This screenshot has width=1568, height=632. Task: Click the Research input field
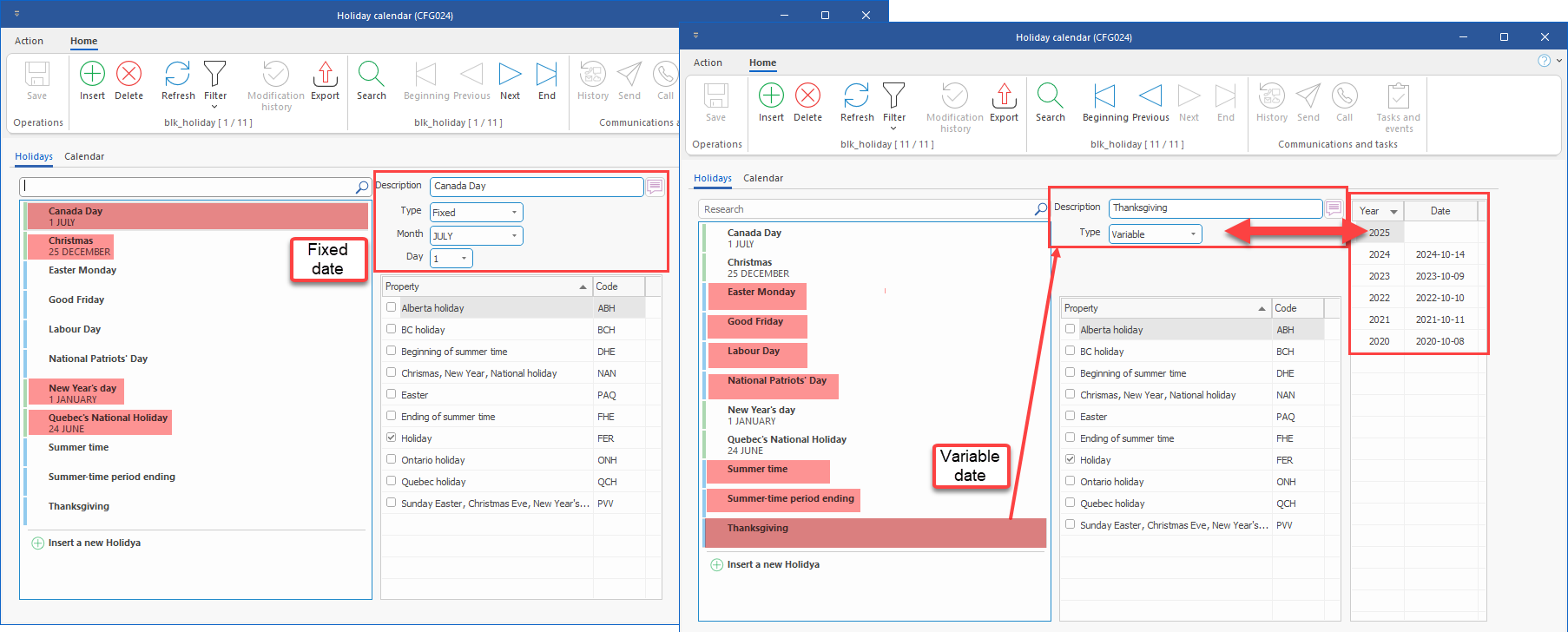(864, 209)
